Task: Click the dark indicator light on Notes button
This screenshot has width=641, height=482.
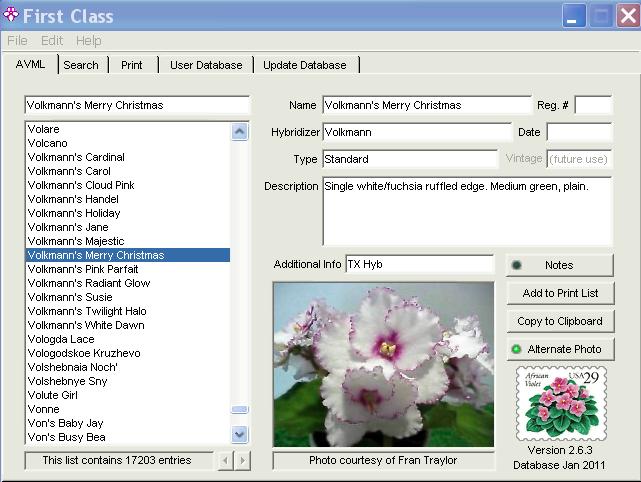Action: pyautogui.click(x=516, y=265)
